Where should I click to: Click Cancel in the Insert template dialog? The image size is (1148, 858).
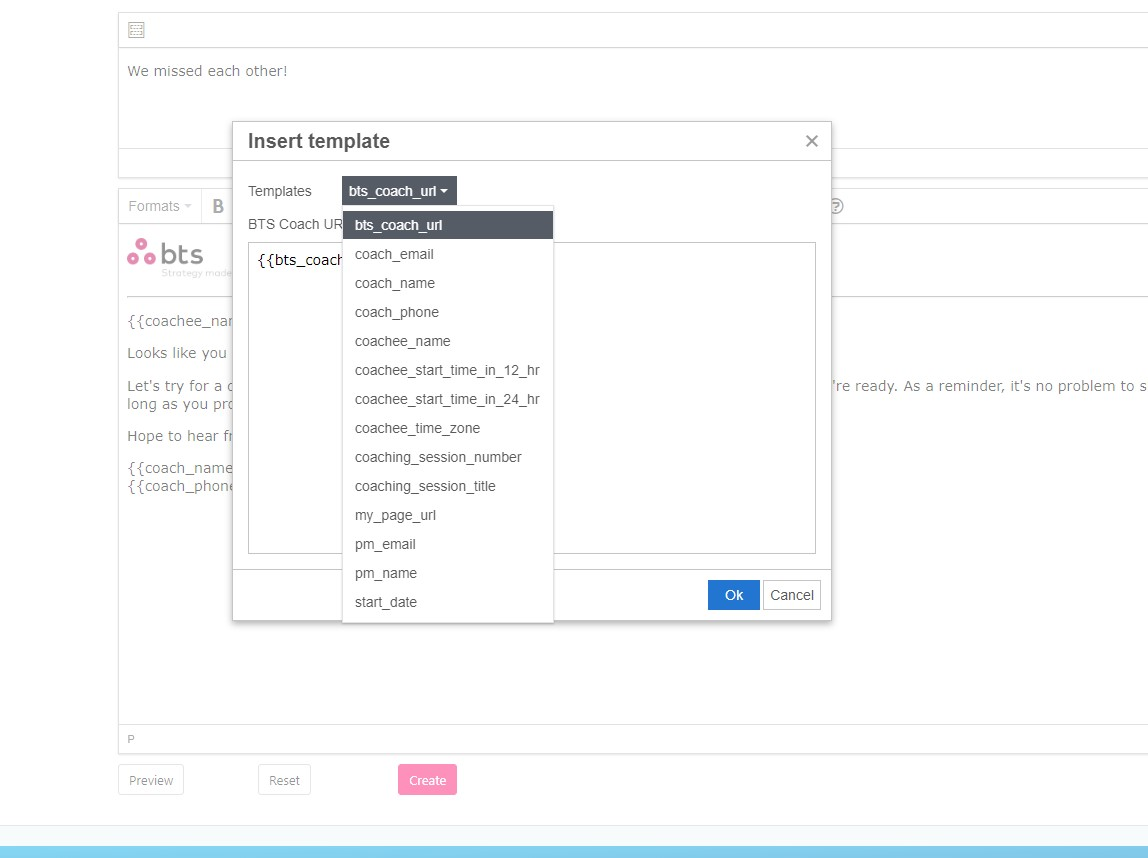tap(791, 595)
